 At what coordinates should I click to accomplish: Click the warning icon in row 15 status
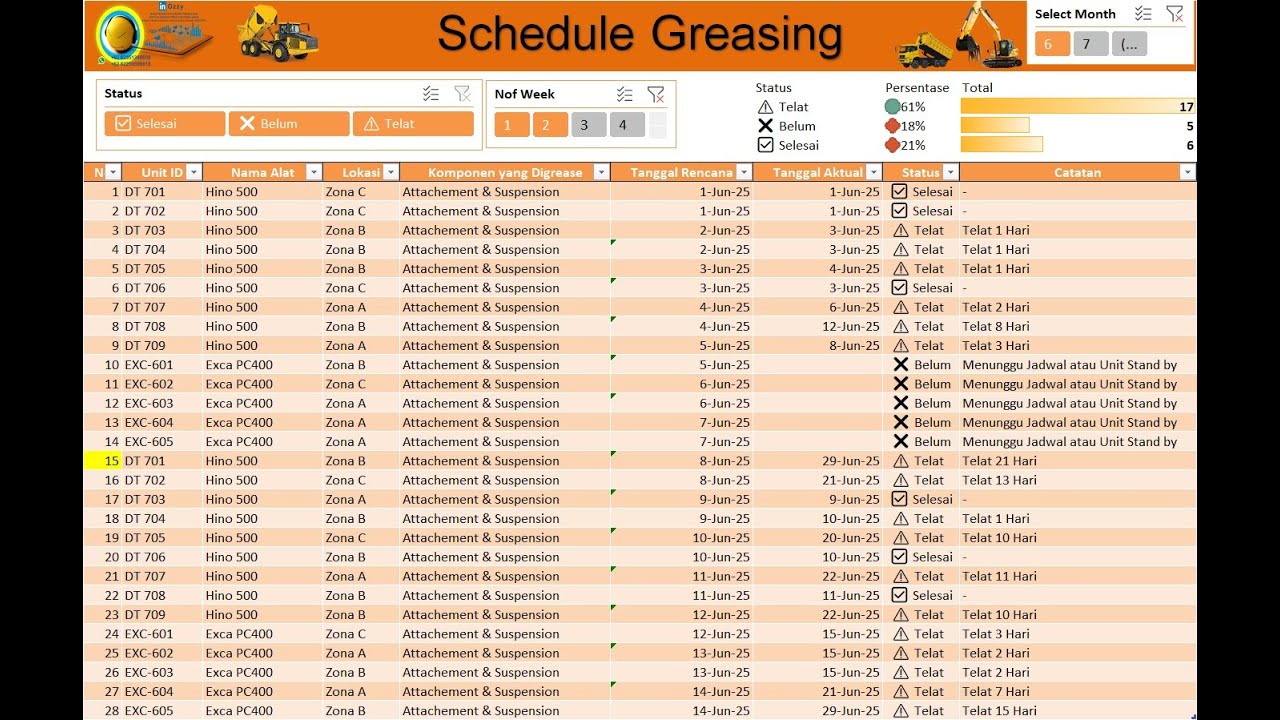pyautogui.click(x=900, y=461)
